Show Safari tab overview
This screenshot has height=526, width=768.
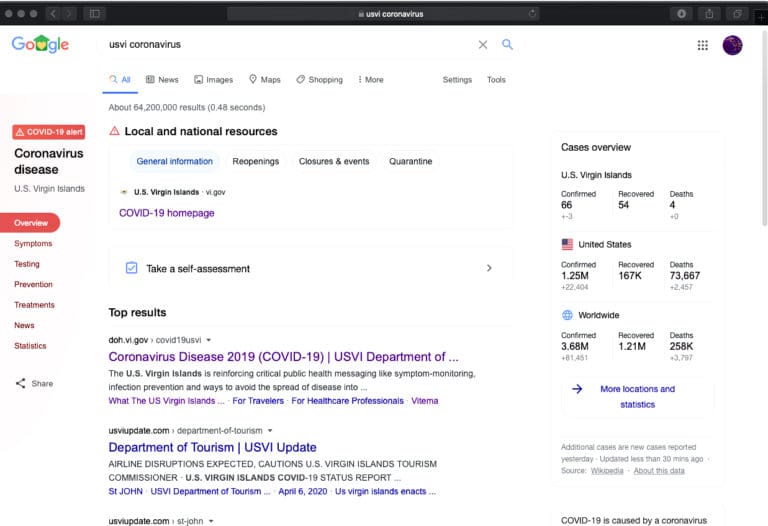tap(738, 14)
